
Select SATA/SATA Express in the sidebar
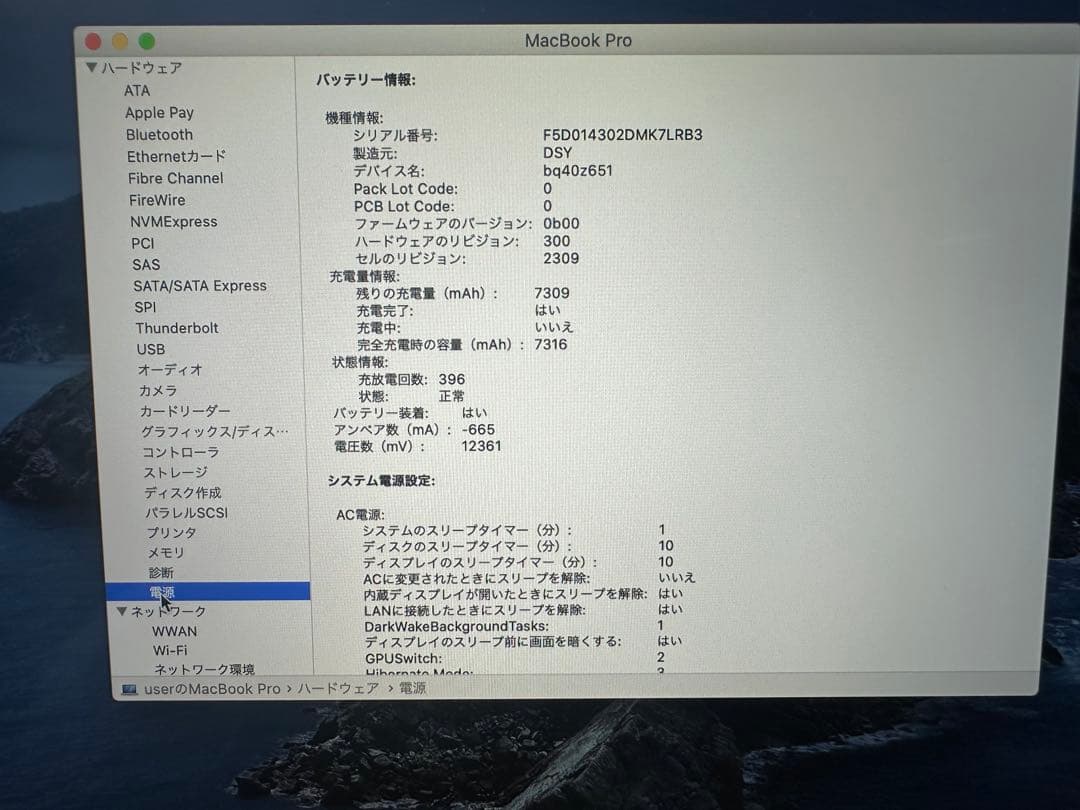pos(200,285)
